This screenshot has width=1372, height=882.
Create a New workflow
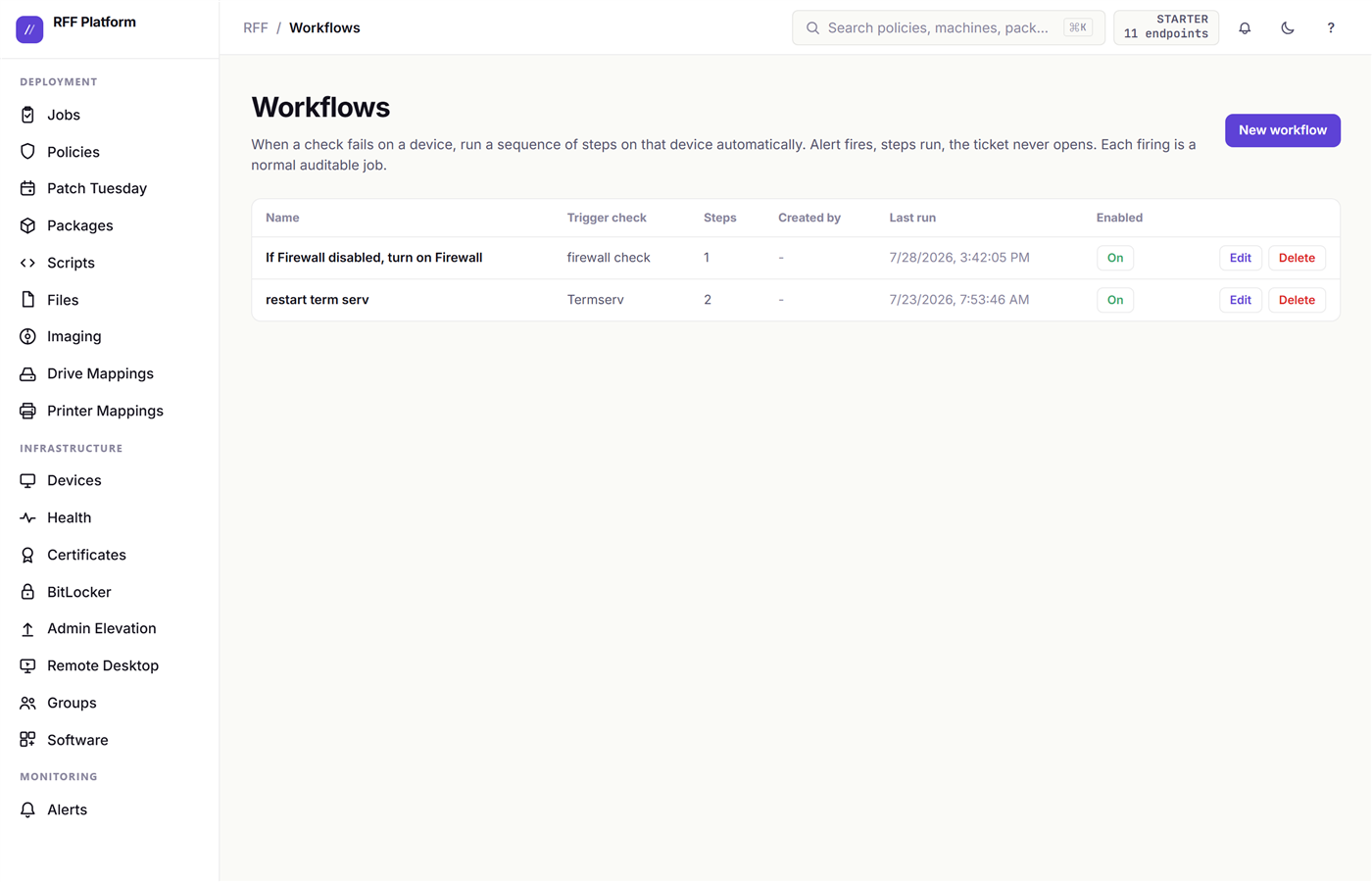coord(1283,130)
